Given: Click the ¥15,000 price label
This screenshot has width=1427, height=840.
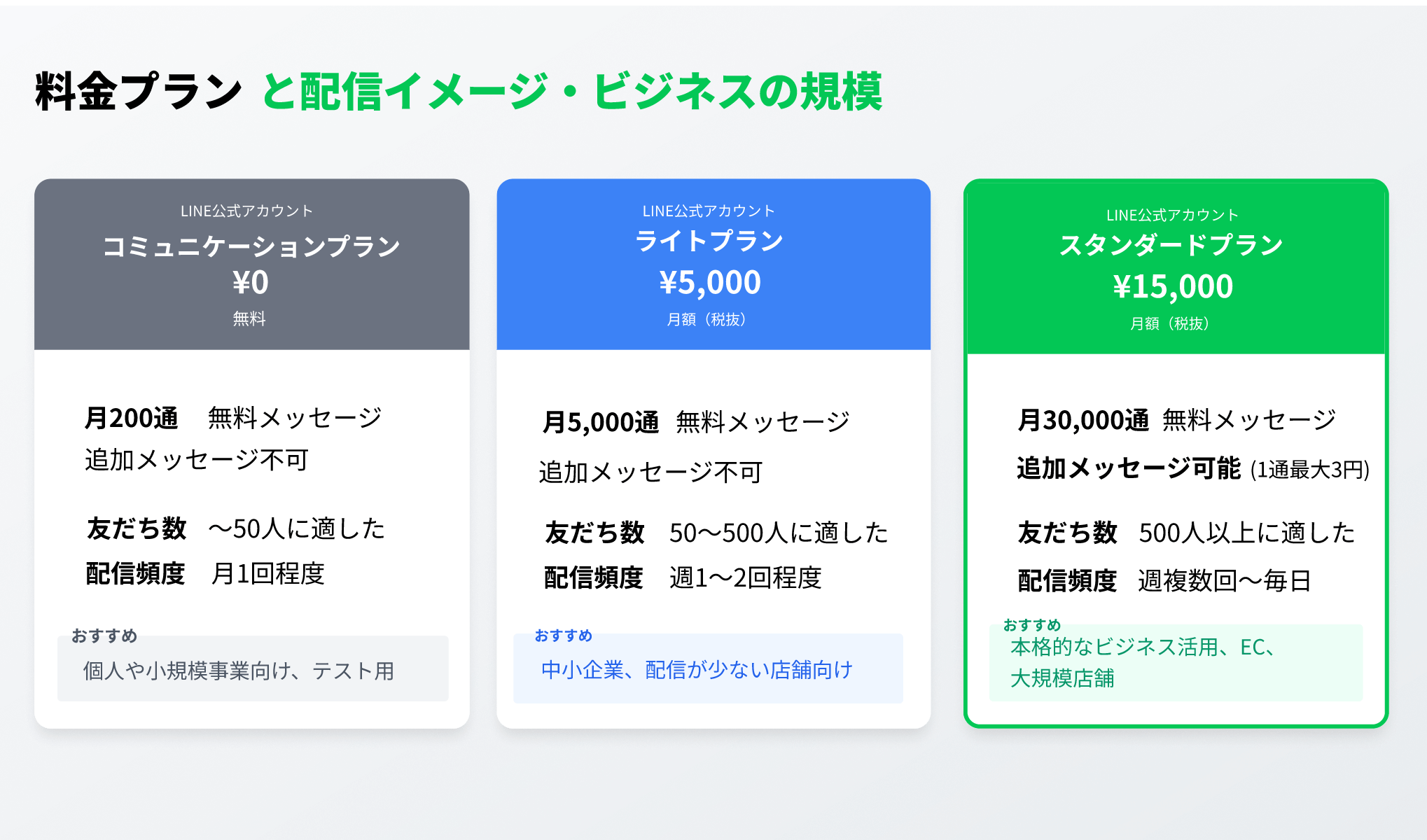Looking at the screenshot, I should click(x=1173, y=286).
